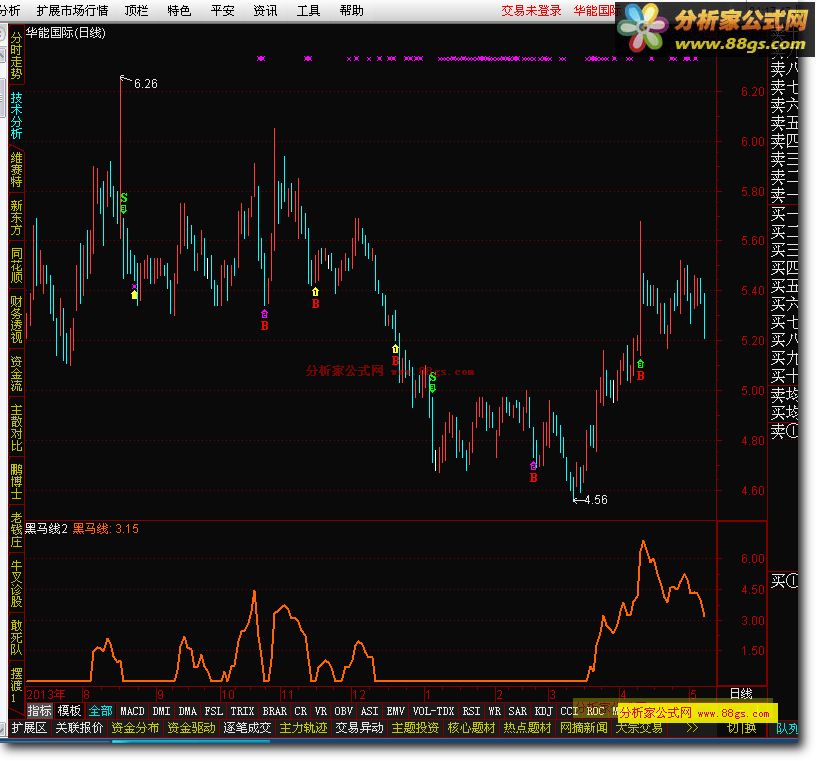Image resolution: width=817 pixels, height=761 pixels.
Task: Click the 6.26 high price label
Action: [145, 84]
